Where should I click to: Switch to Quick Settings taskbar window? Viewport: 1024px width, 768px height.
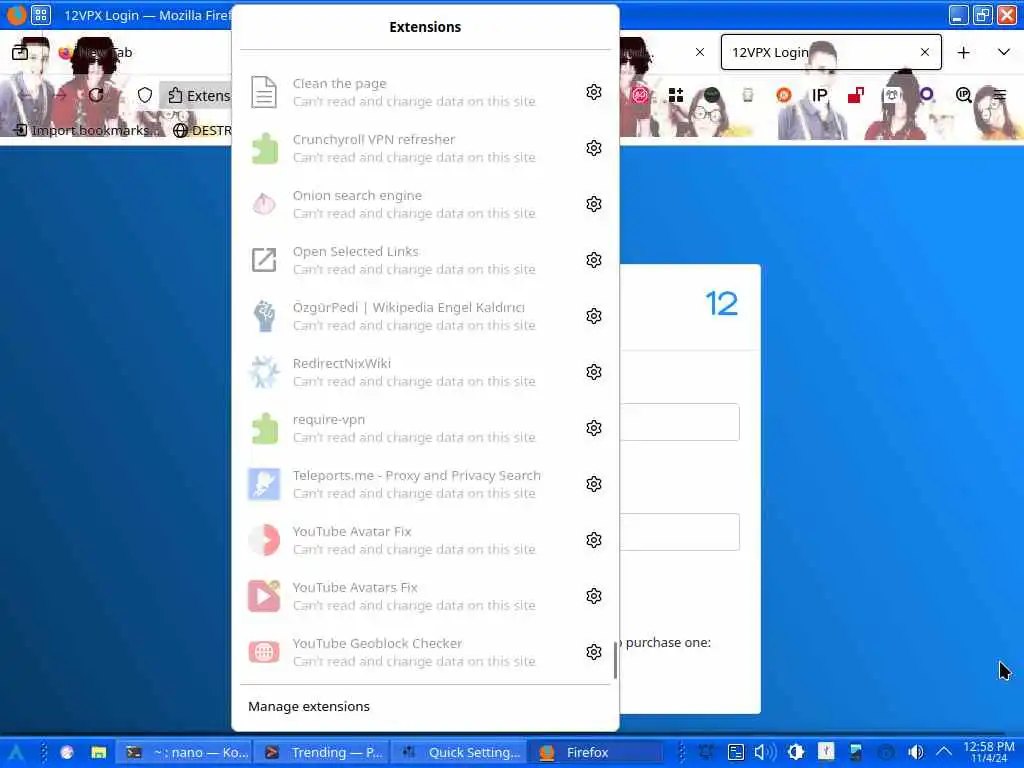(458, 752)
